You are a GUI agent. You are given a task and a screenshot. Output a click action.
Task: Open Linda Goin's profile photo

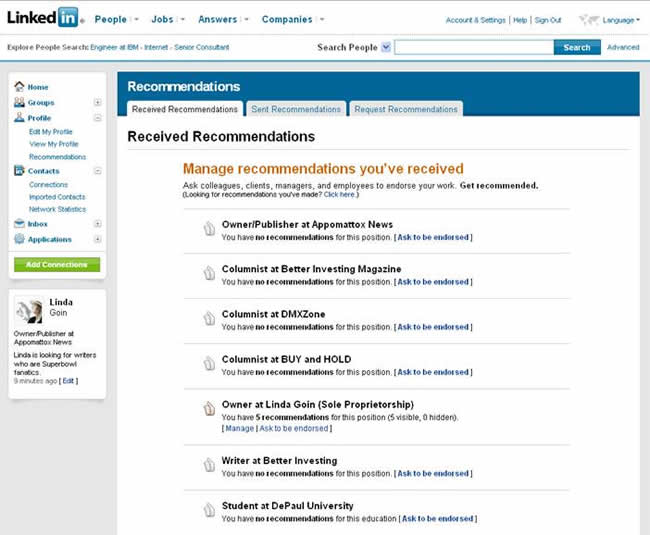29,310
